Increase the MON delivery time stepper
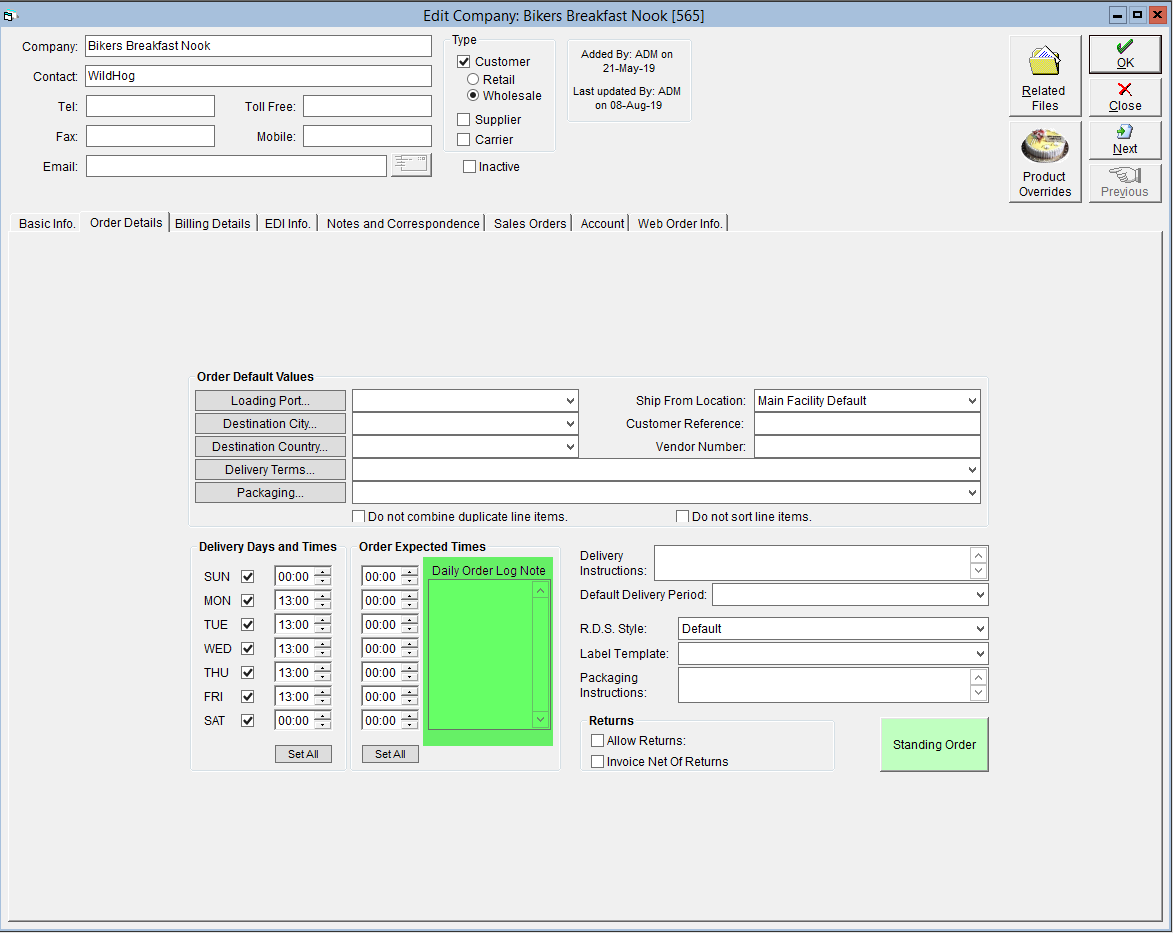The width and height of the screenshot is (1173, 933). click(x=322, y=596)
